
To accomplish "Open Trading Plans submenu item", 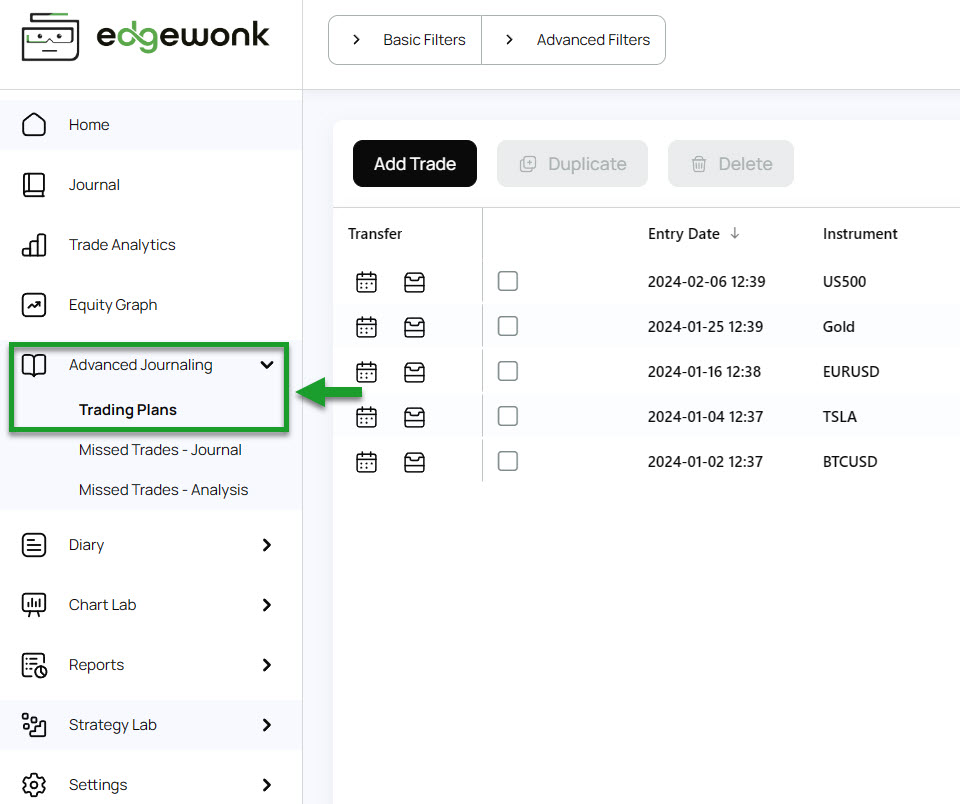I will (128, 410).
